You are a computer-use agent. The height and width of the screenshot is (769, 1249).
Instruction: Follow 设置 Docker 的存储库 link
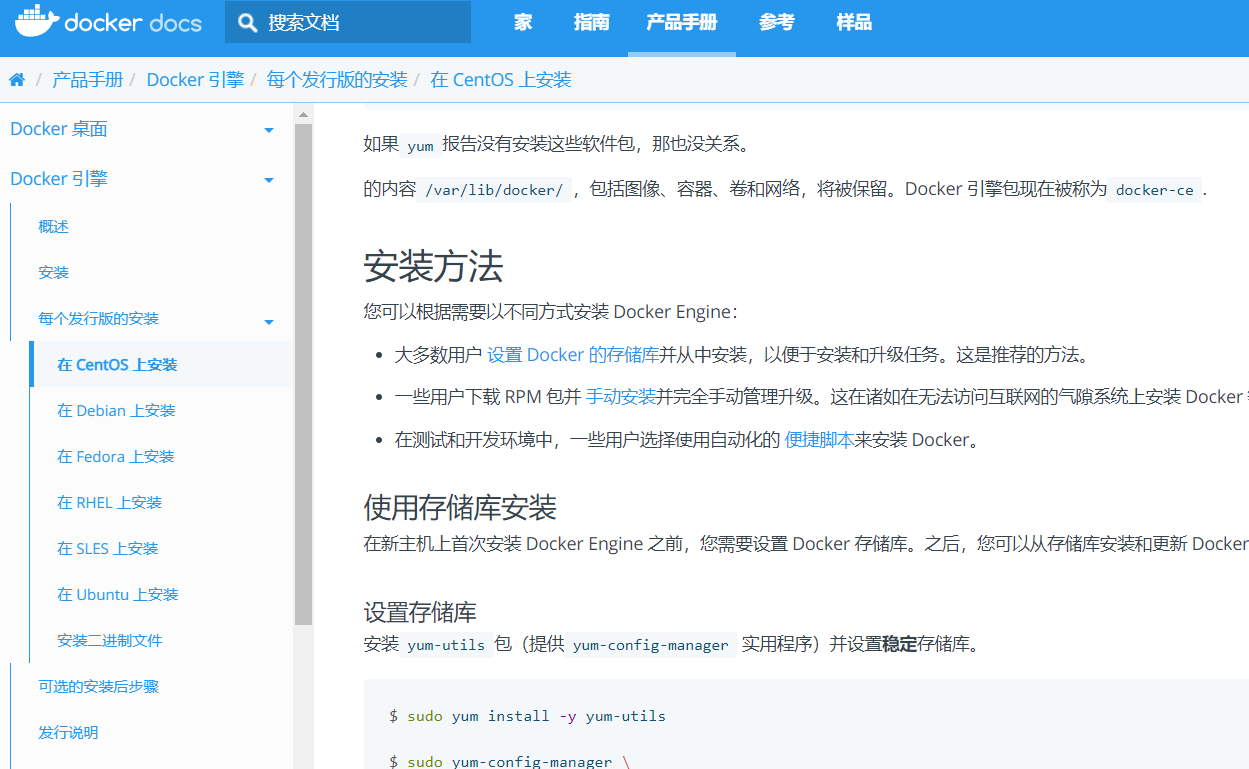pos(573,355)
